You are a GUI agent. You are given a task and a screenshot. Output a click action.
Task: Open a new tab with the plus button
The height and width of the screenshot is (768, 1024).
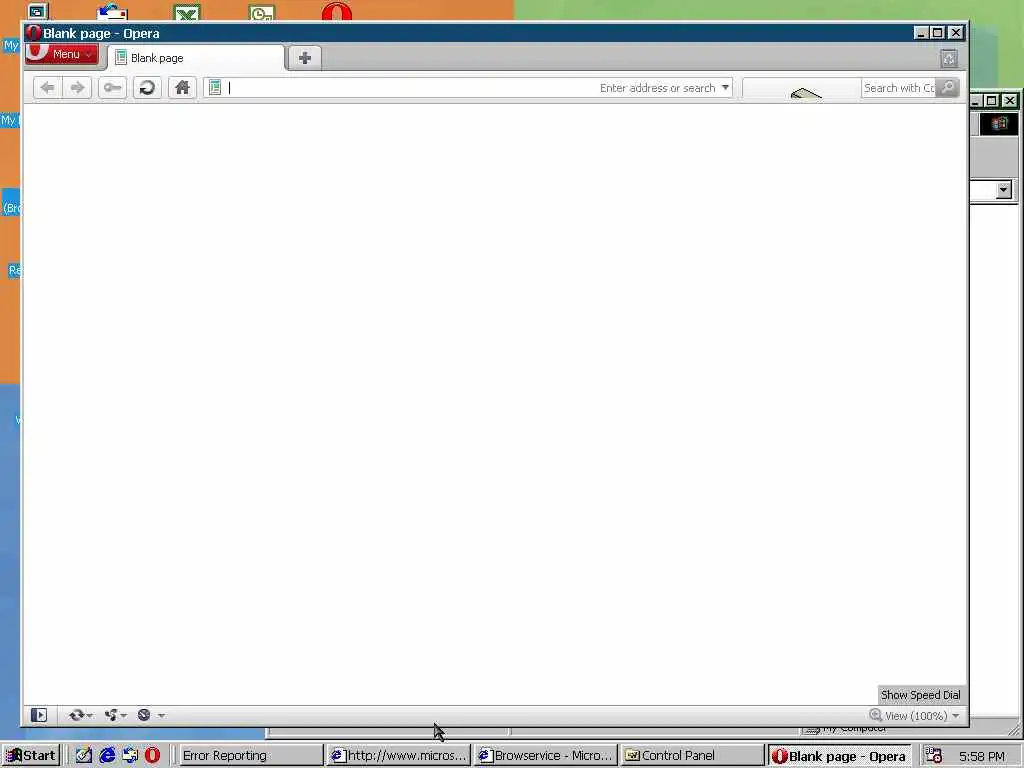coord(304,58)
